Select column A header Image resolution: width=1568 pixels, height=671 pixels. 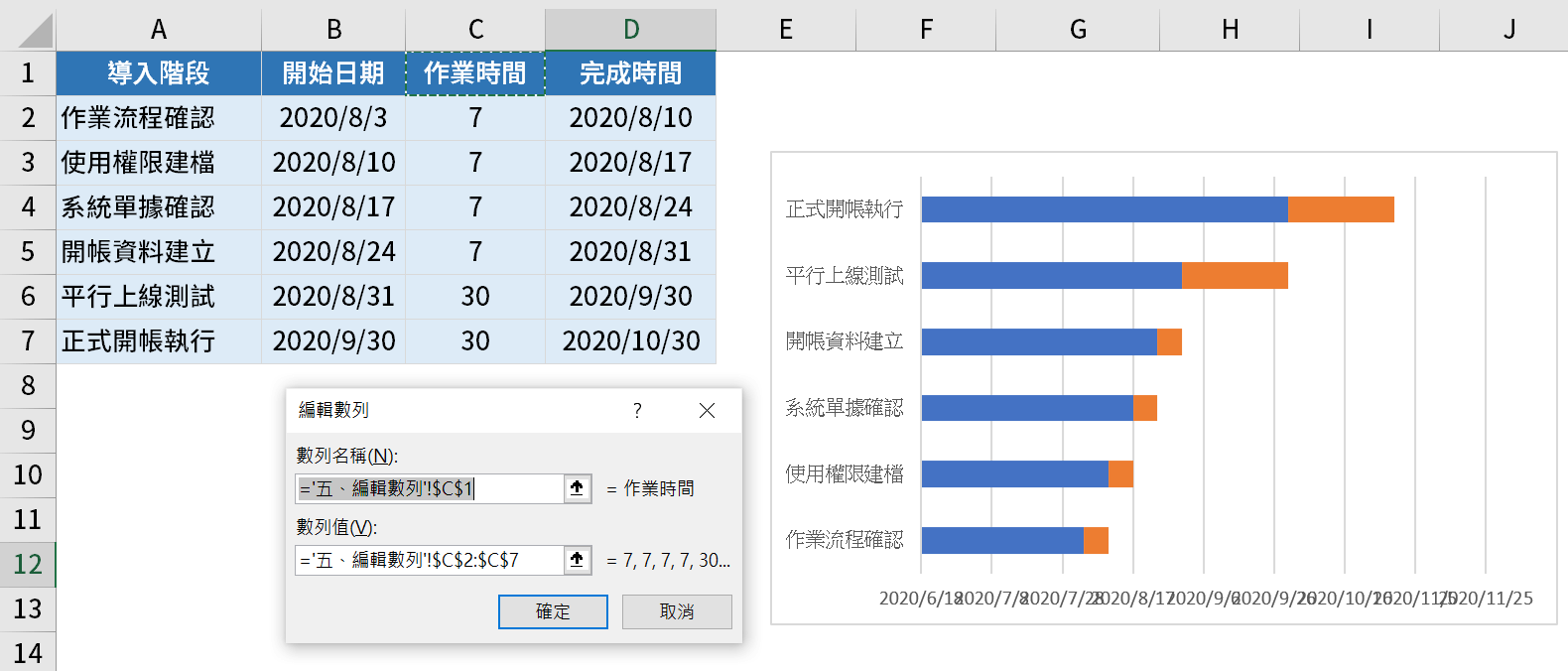tap(159, 30)
